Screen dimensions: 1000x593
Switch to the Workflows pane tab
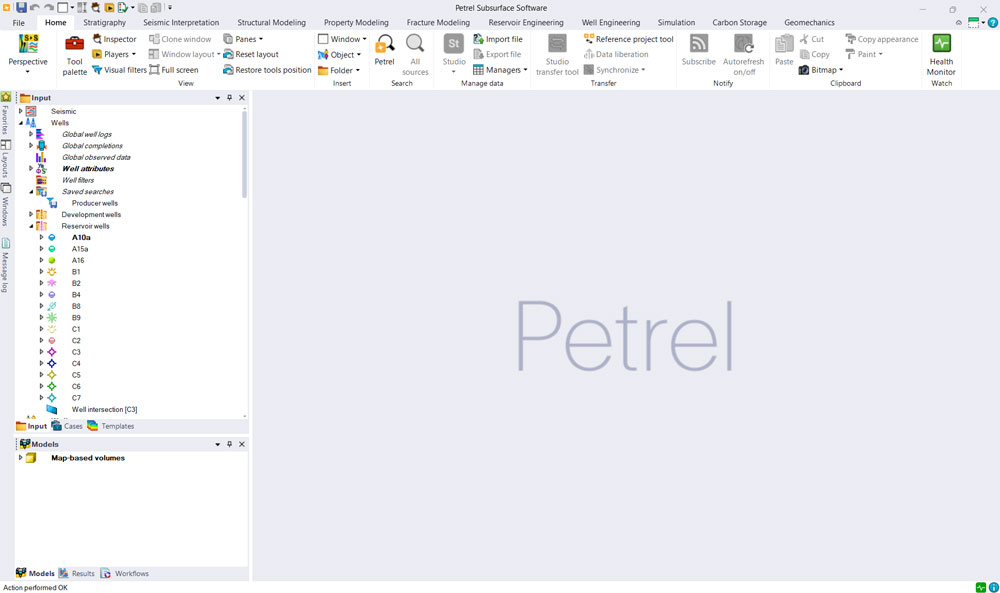point(125,573)
